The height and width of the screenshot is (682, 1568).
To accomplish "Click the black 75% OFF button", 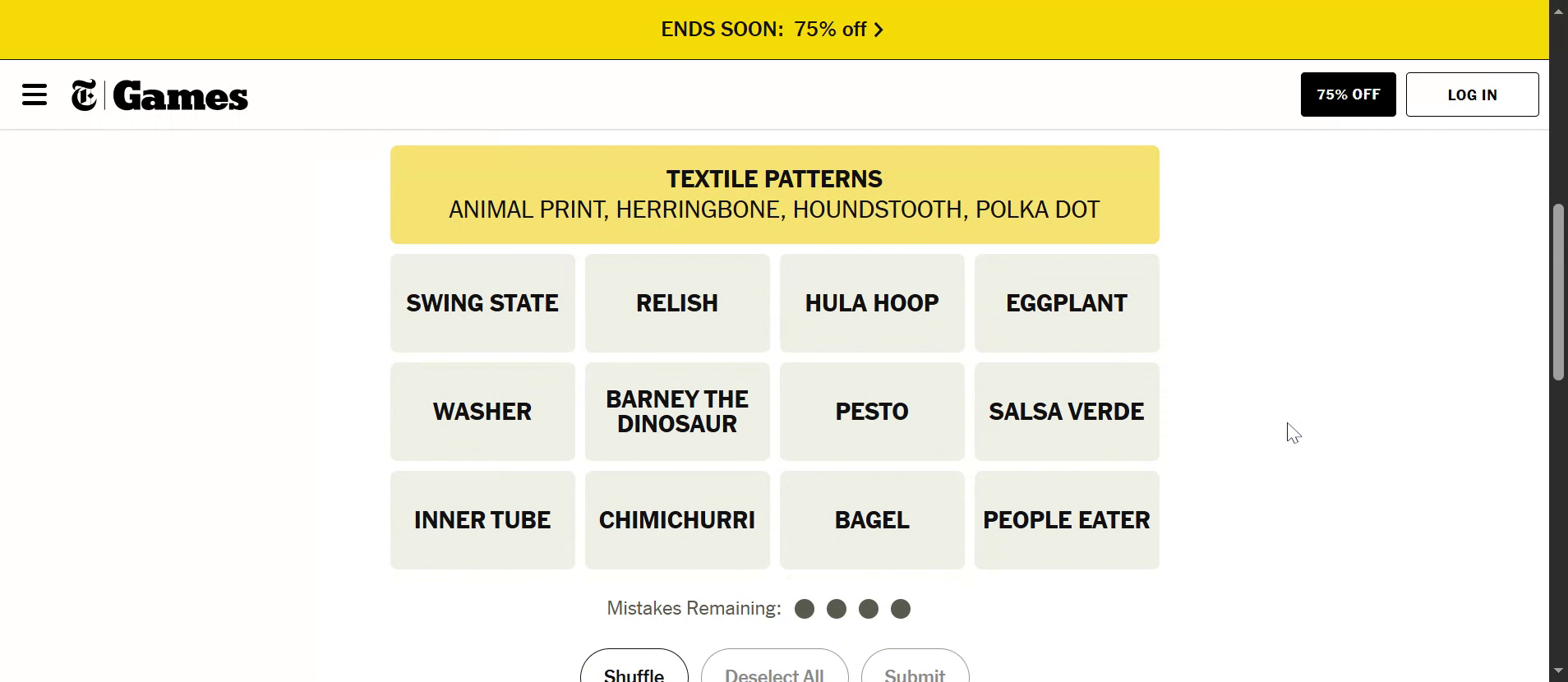I will pyautogui.click(x=1348, y=94).
